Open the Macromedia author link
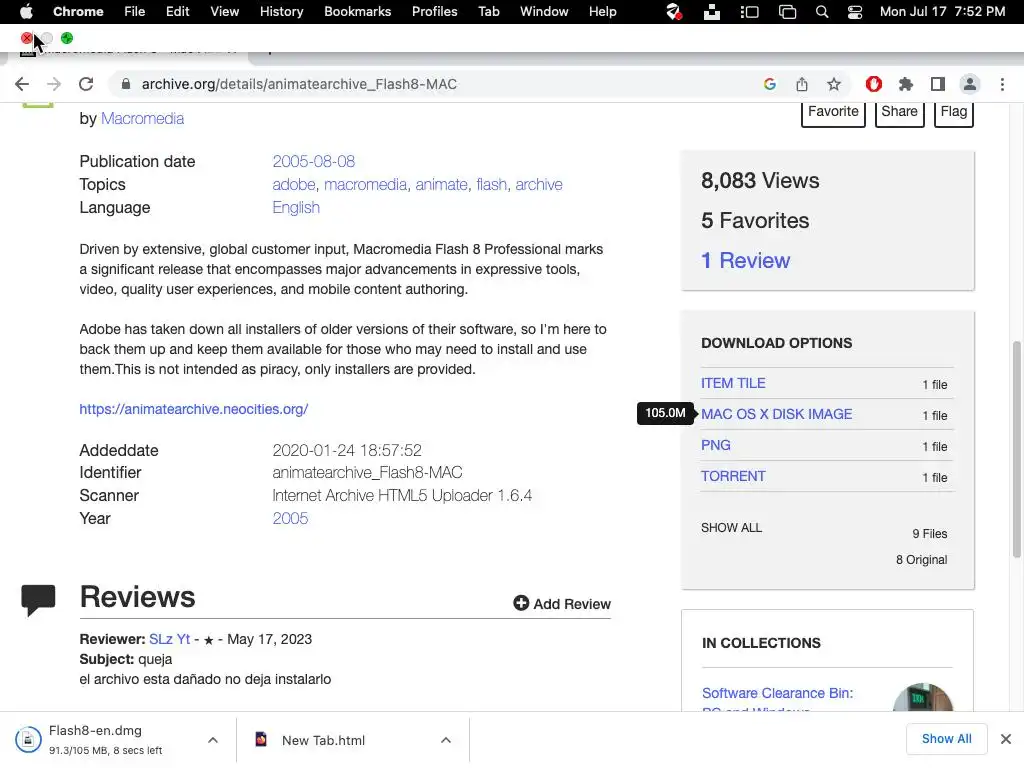The height and width of the screenshot is (768, 1024). pyautogui.click(x=142, y=119)
